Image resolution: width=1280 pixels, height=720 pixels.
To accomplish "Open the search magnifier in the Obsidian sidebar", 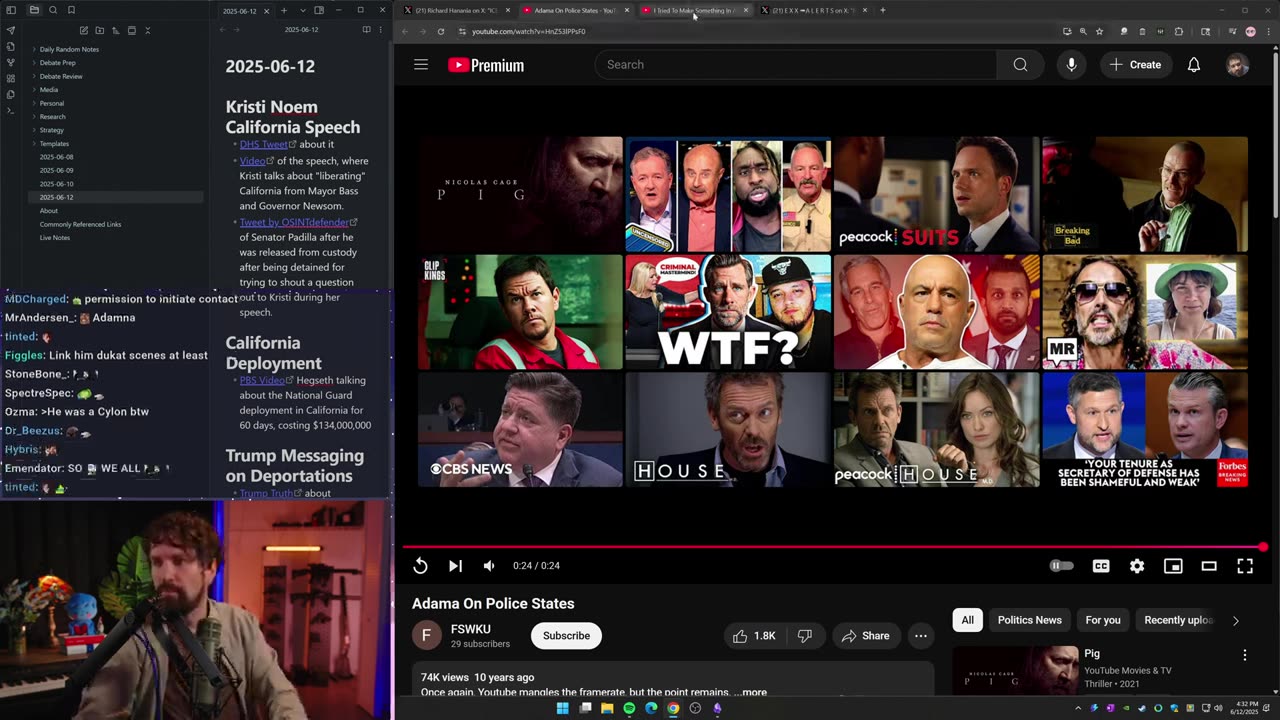I will (53, 10).
